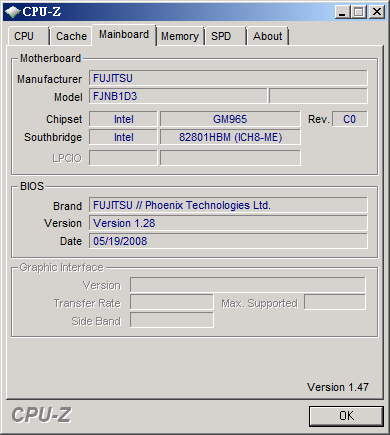Click the first empty LPCIO field
Image resolution: width=390 pixels, height=435 pixels.
pyautogui.click(x=123, y=158)
